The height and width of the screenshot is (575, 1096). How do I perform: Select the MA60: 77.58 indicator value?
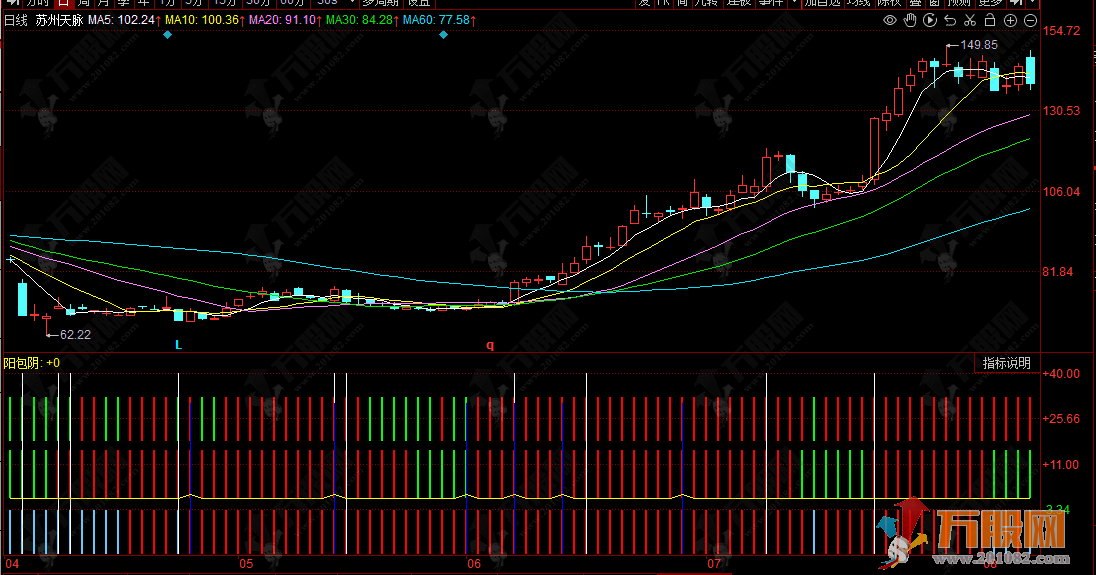click(435, 20)
